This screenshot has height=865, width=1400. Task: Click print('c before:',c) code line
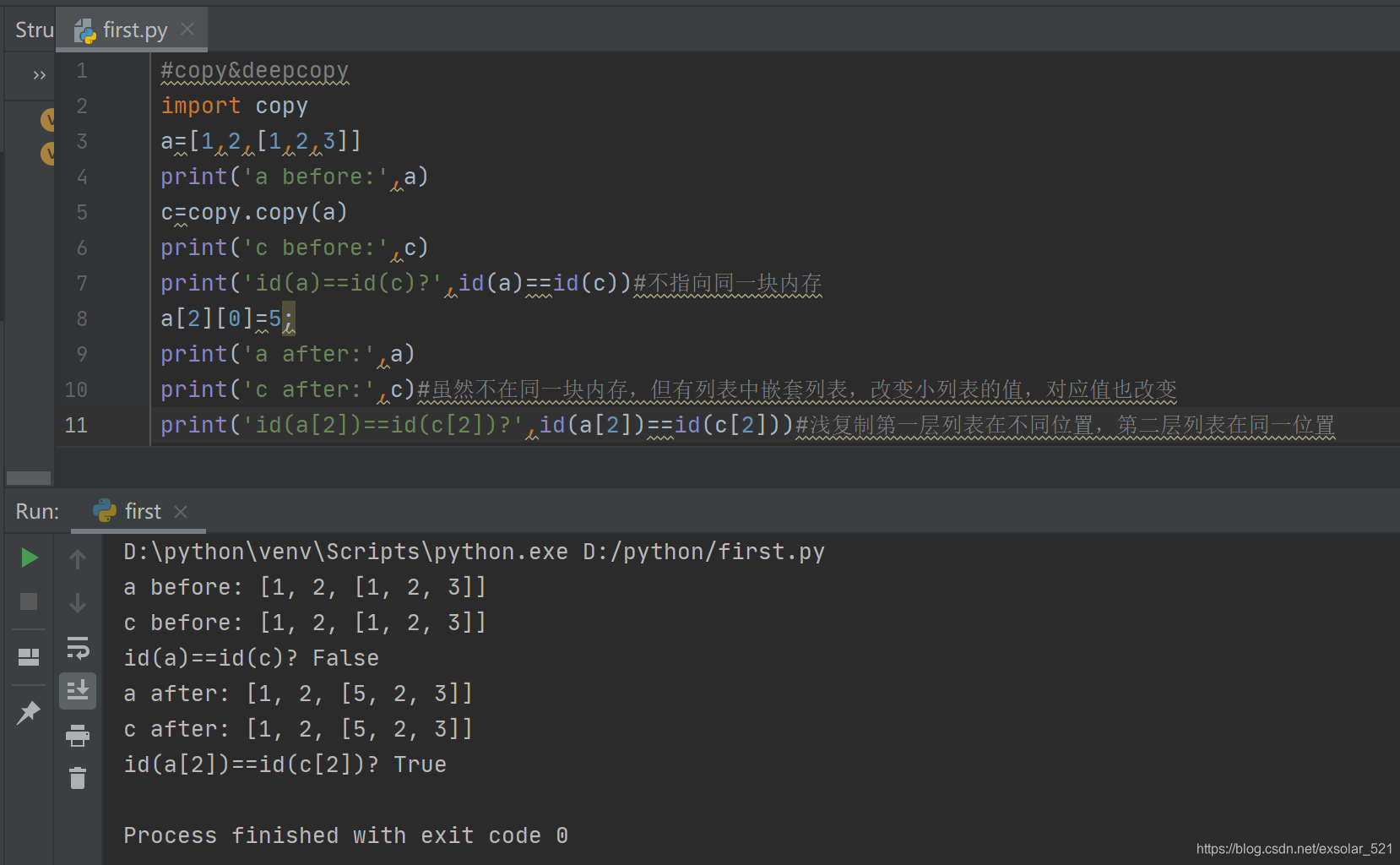(295, 248)
